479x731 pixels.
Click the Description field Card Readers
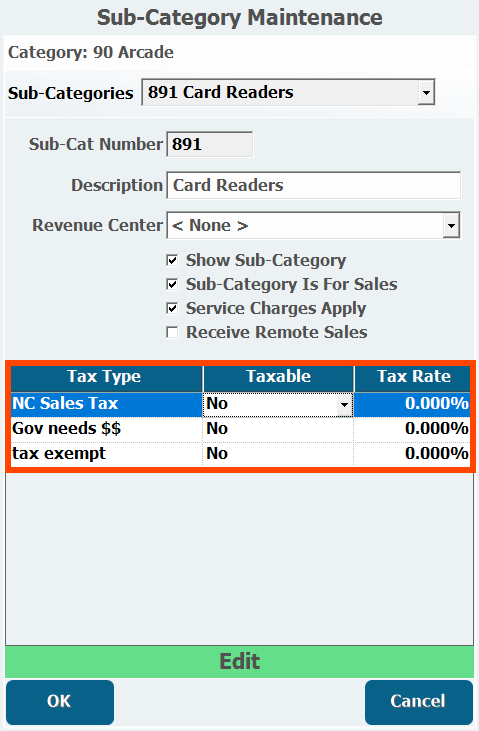pyautogui.click(x=313, y=185)
